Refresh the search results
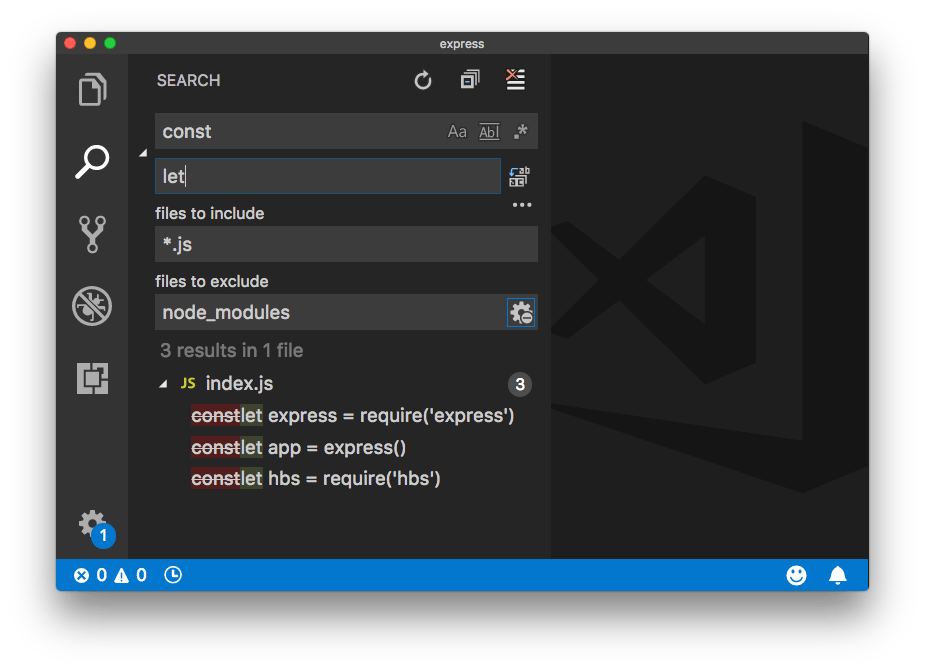The width and height of the screenshot is (925, 671). (422, 80)
